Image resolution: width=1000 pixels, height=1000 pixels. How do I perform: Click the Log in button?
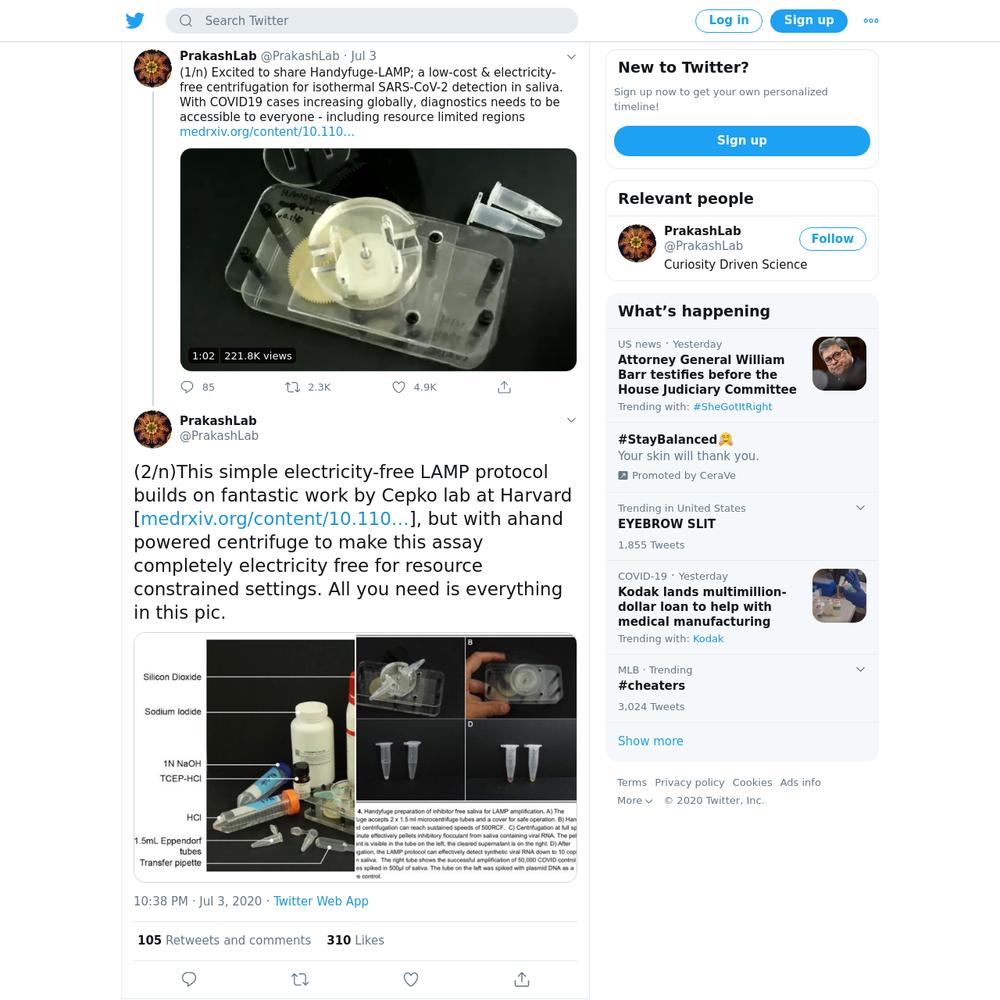click(x=728, y=20)
